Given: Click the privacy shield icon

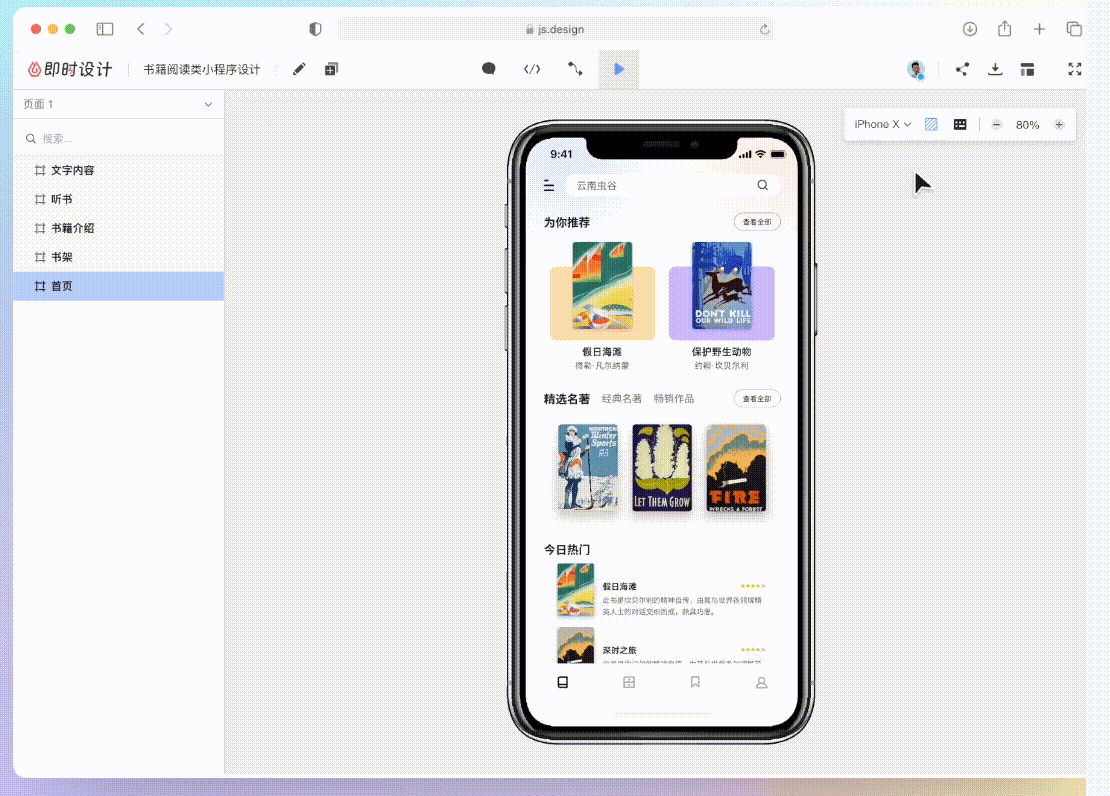Looking at the screenshot, I should coord(315,29).
